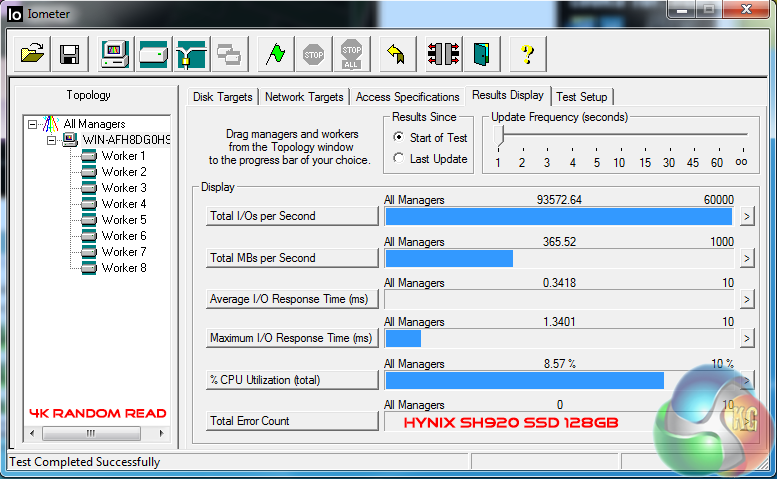Click the % CPU Utilization progress bar
This screenshot has height=479, width=777.
559,380
